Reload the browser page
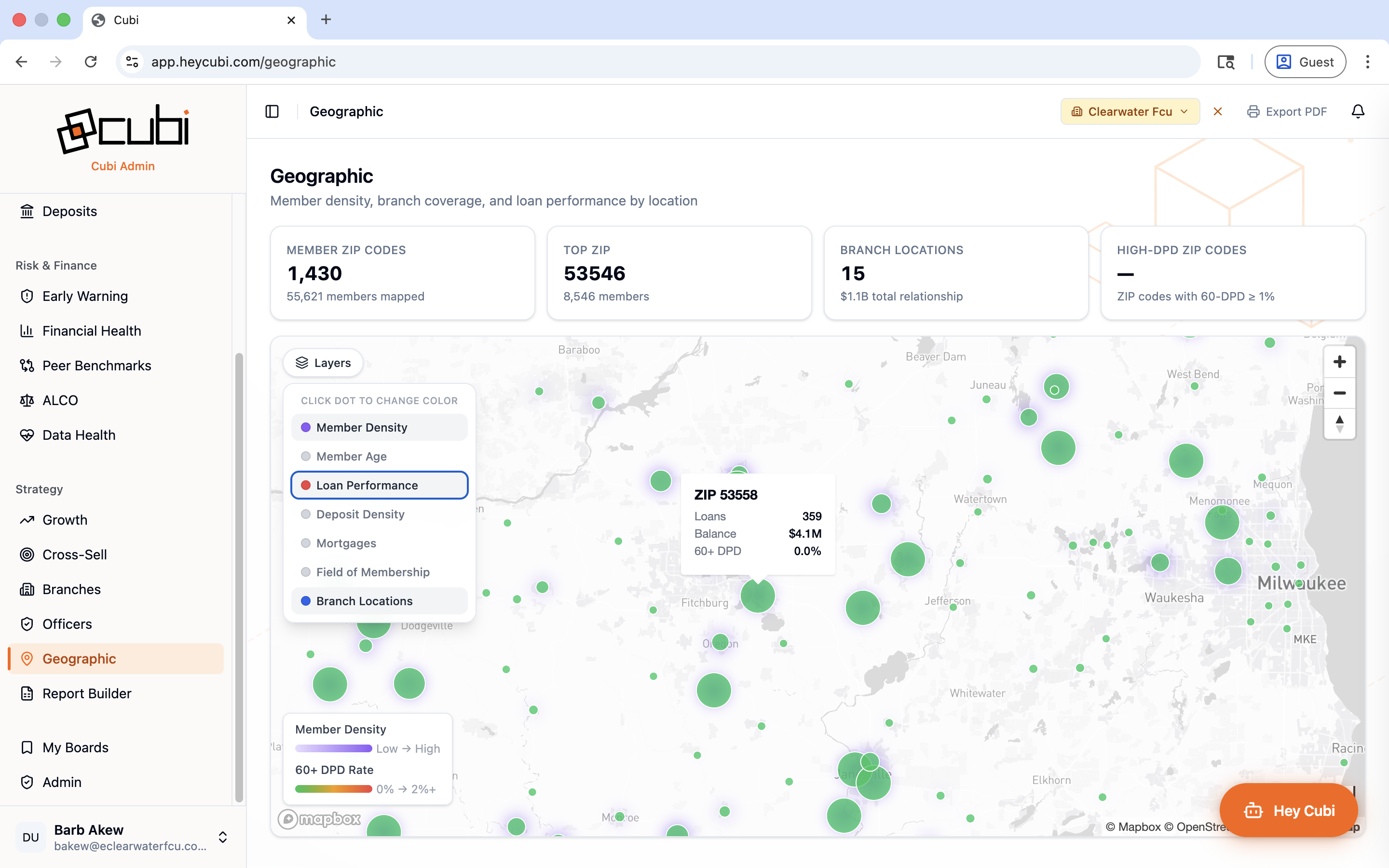Viewport: 1389px width, 868px height. click(91, 62)
